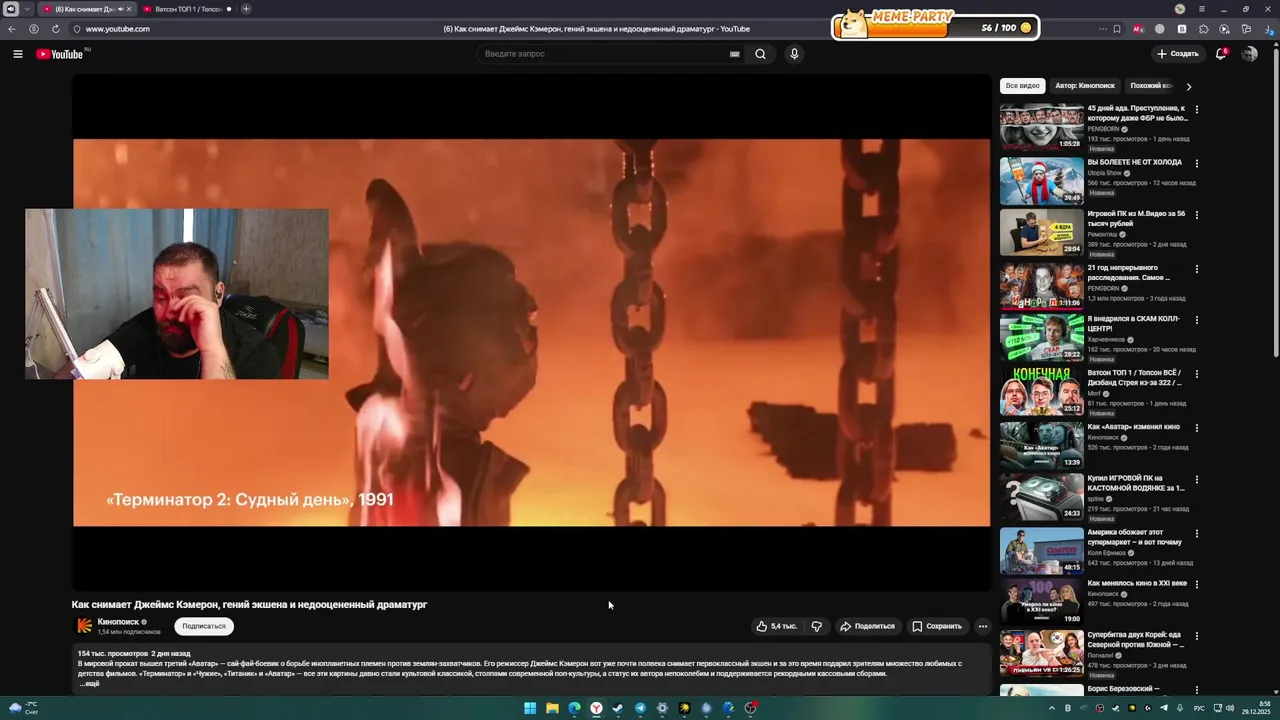This screenshot has height=720, width=1280.
Task: Open browser extensions puzzle icon
Action: tap(1203, 29)
